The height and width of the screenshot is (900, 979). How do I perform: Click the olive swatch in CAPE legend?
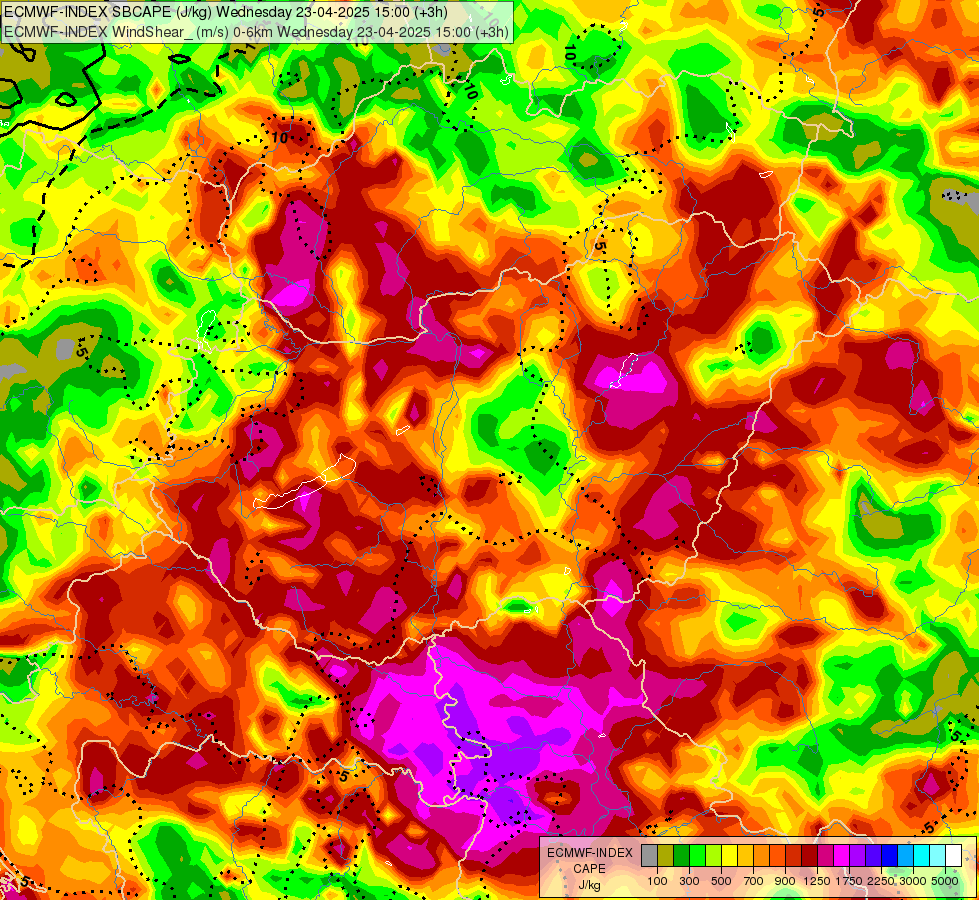666,855
